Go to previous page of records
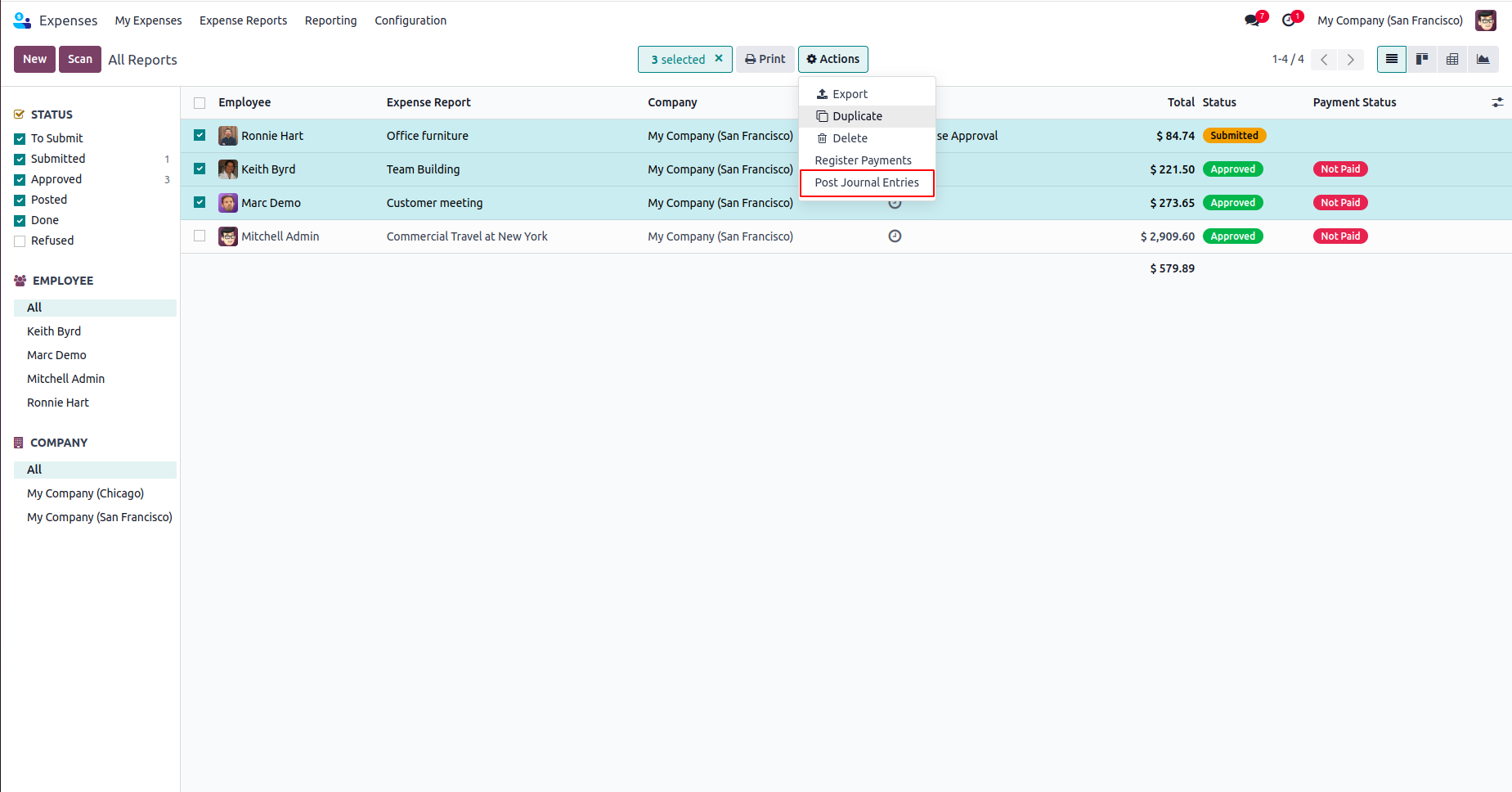The width and height of the screenshot is (1512, 792). pos(1324,59)
